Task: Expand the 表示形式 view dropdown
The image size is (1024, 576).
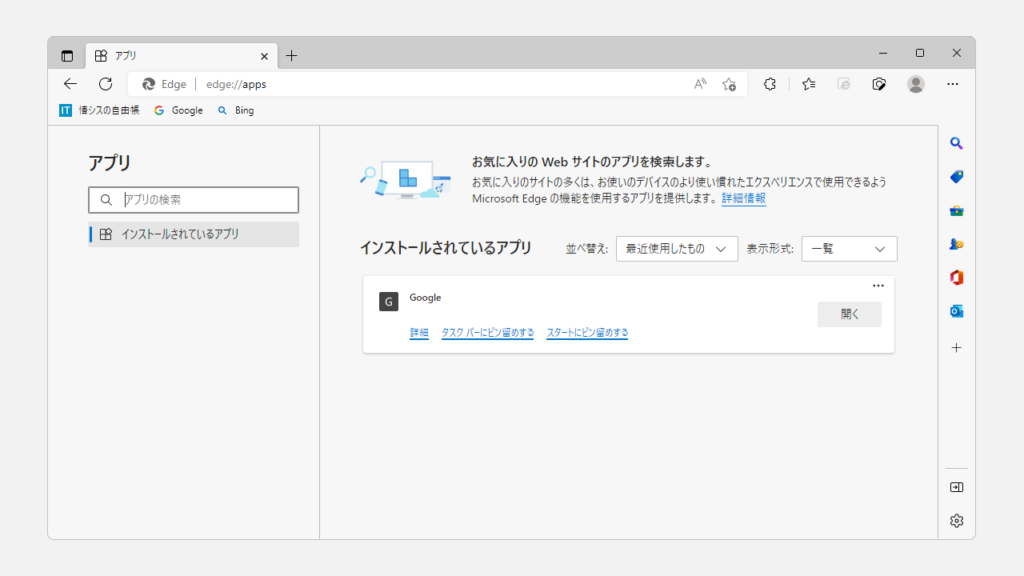Action: point(849,249)
